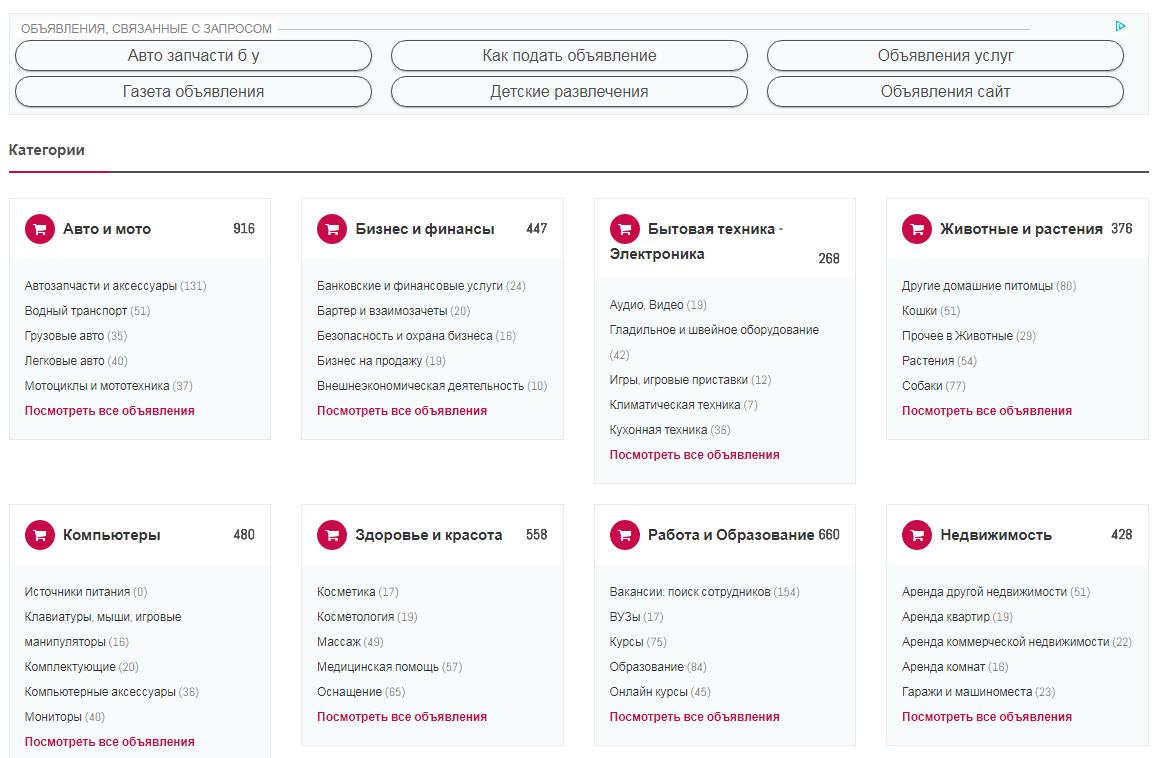Click the cart icon beside Бизнес и финансы
The width and height of the screenshot is (1156, 758).
point(332,229)
